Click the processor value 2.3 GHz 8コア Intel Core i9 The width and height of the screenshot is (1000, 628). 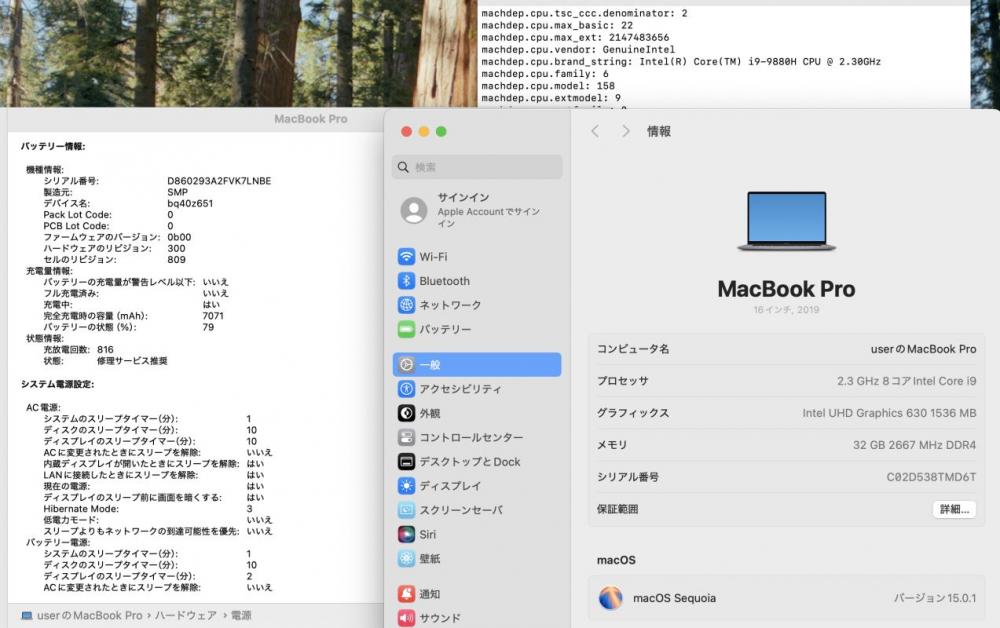tap(906, 381)
